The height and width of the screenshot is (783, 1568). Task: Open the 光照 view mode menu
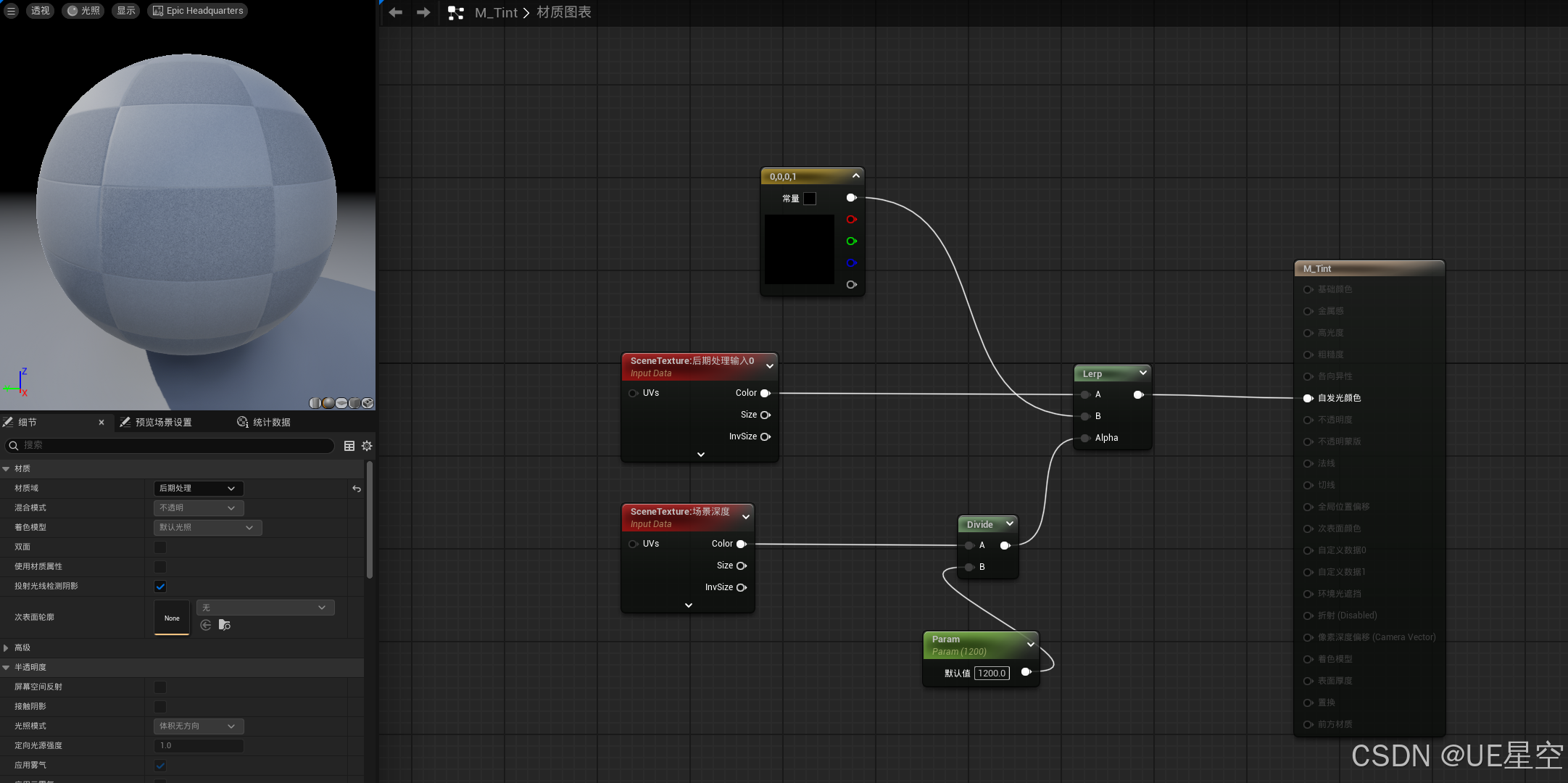[83, 11]
